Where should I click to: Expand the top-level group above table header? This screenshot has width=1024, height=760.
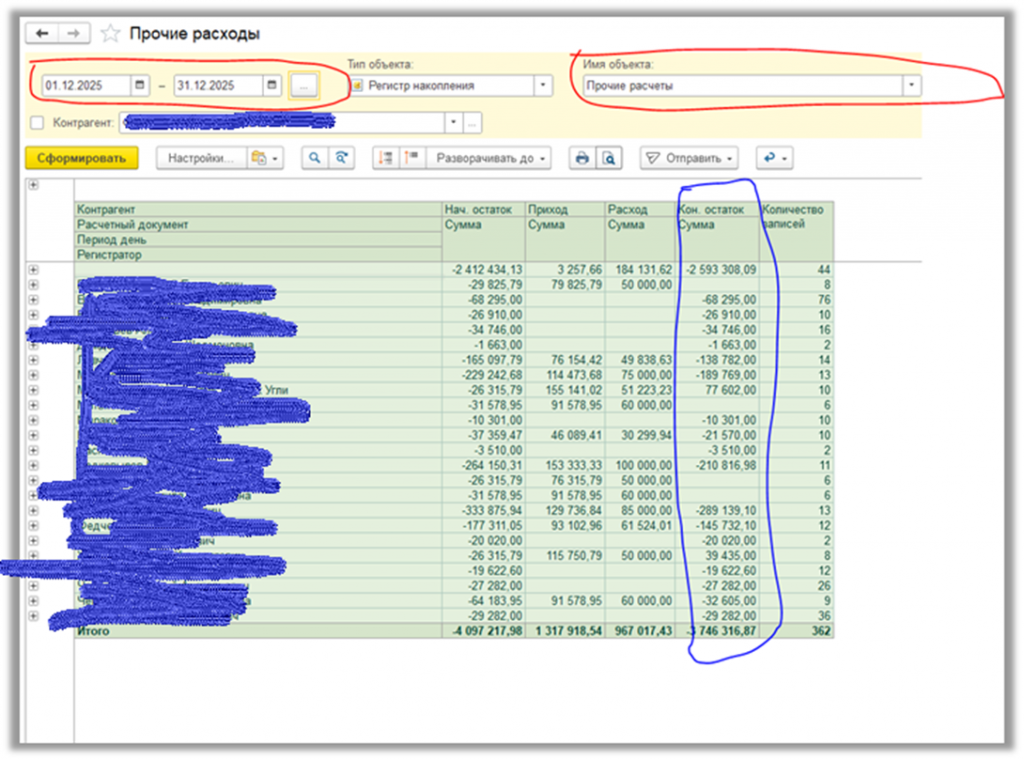(33, 184)
